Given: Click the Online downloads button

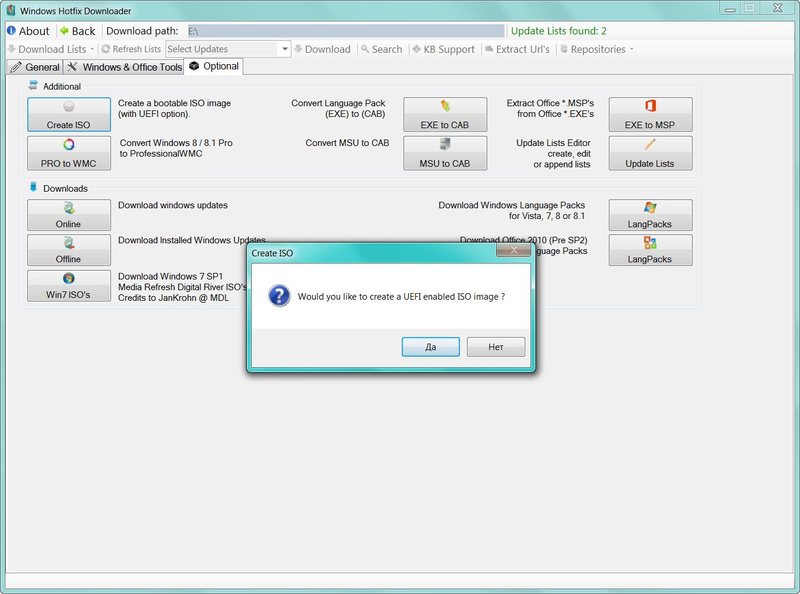Looking at the screenshot, I should click(69, 215).
